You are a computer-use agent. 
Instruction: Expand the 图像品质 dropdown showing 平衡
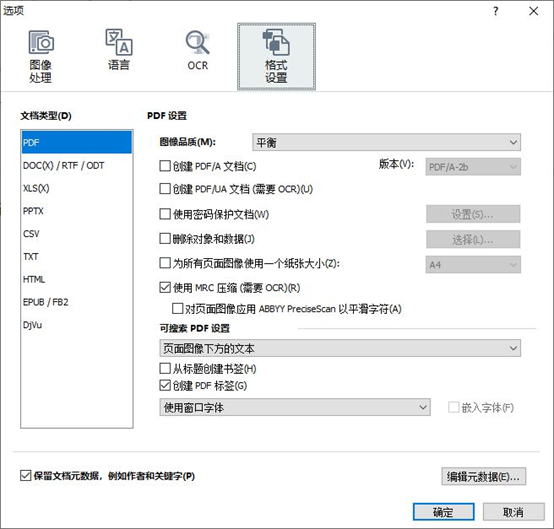(x=386, y=142)
